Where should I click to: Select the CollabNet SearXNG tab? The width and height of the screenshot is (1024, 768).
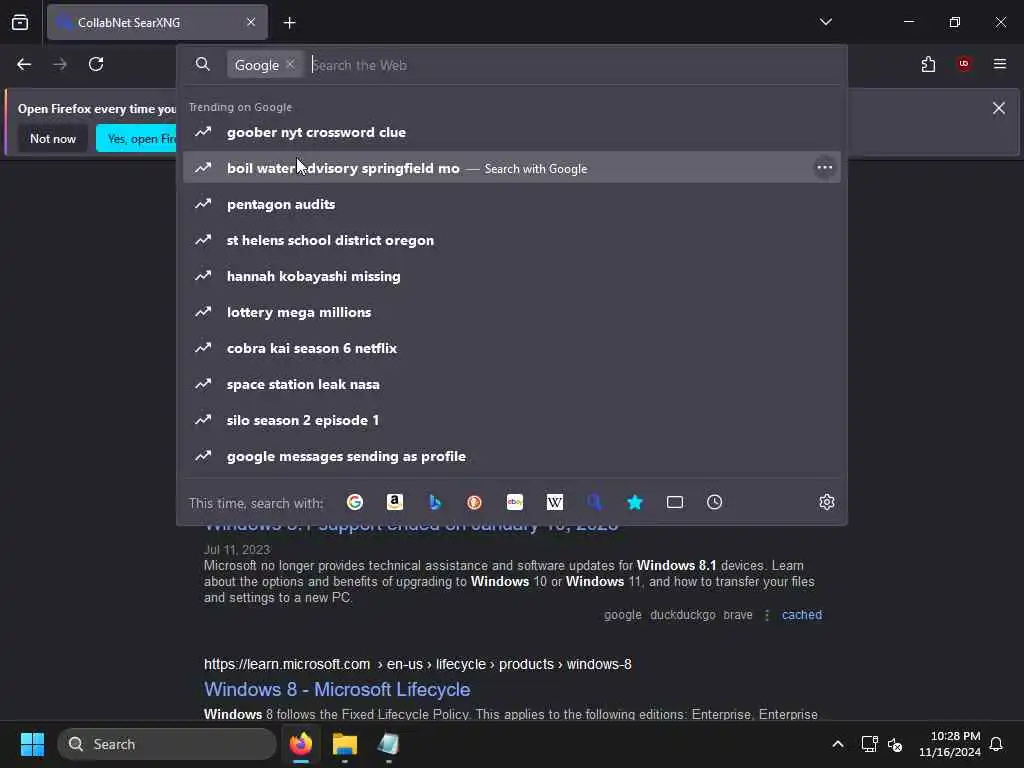157,22
